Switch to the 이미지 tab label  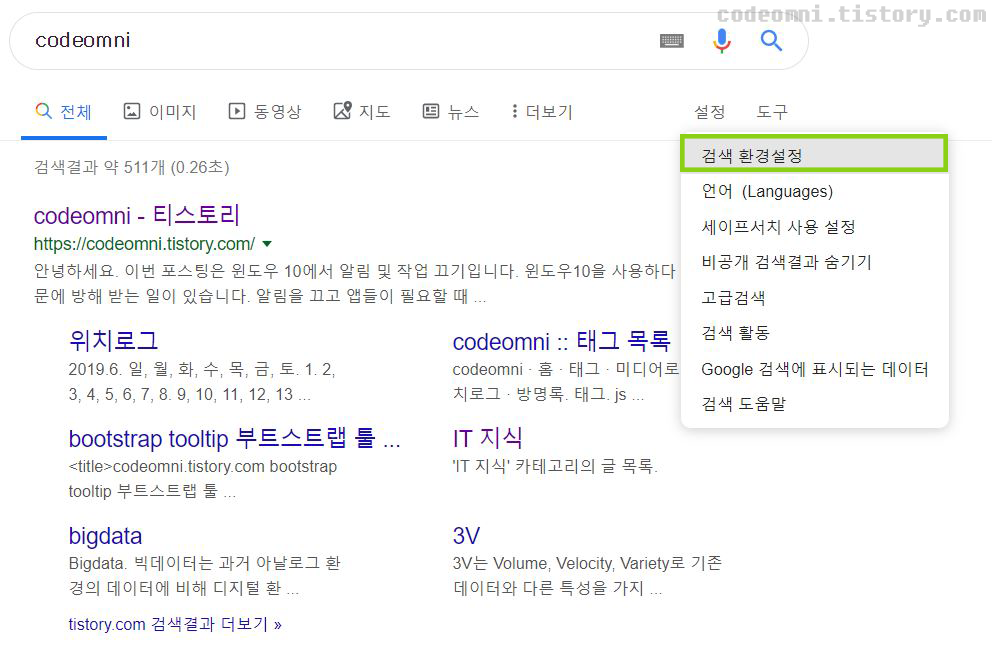pos(173,112)
